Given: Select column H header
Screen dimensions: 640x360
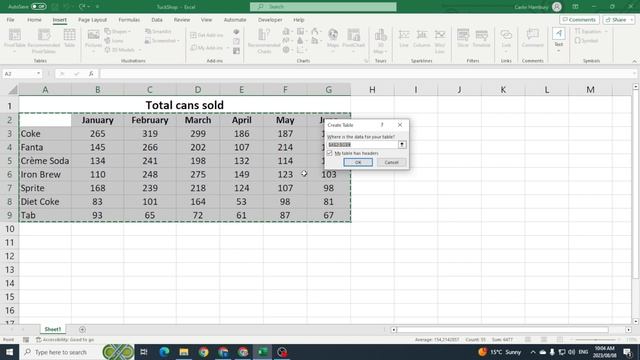Looking at the screenshot, I should 372,89.
